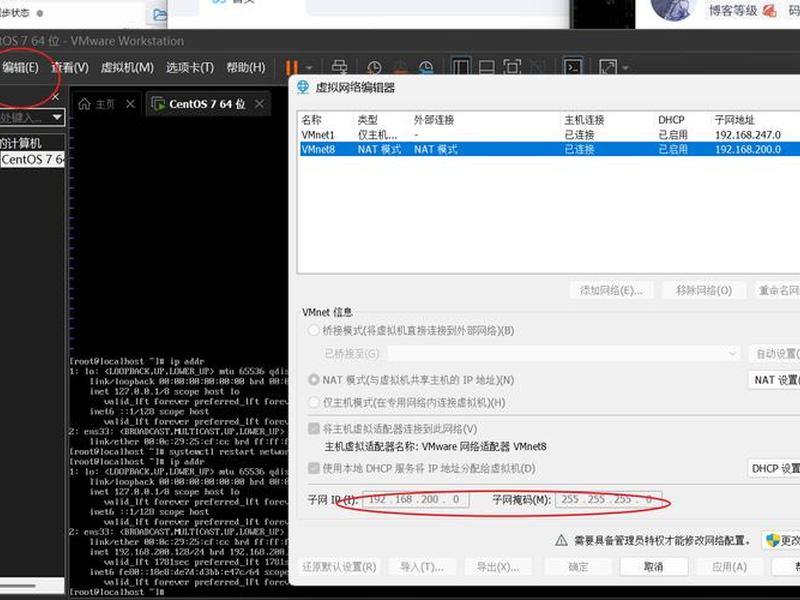Open the 已桥接至(G) combo box
The height and width of the screenshot is (600, 800).
[x=563, y=354]
